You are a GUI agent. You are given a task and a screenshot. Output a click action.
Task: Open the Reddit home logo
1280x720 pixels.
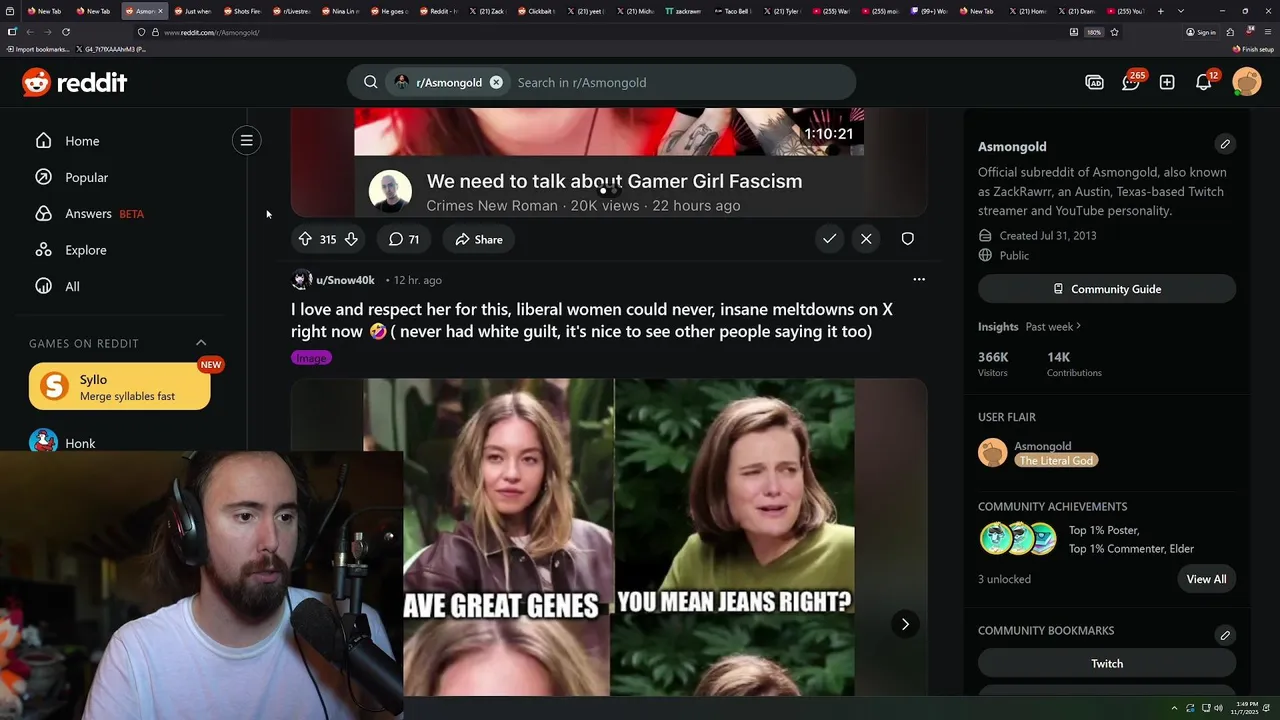click(75, 83)
